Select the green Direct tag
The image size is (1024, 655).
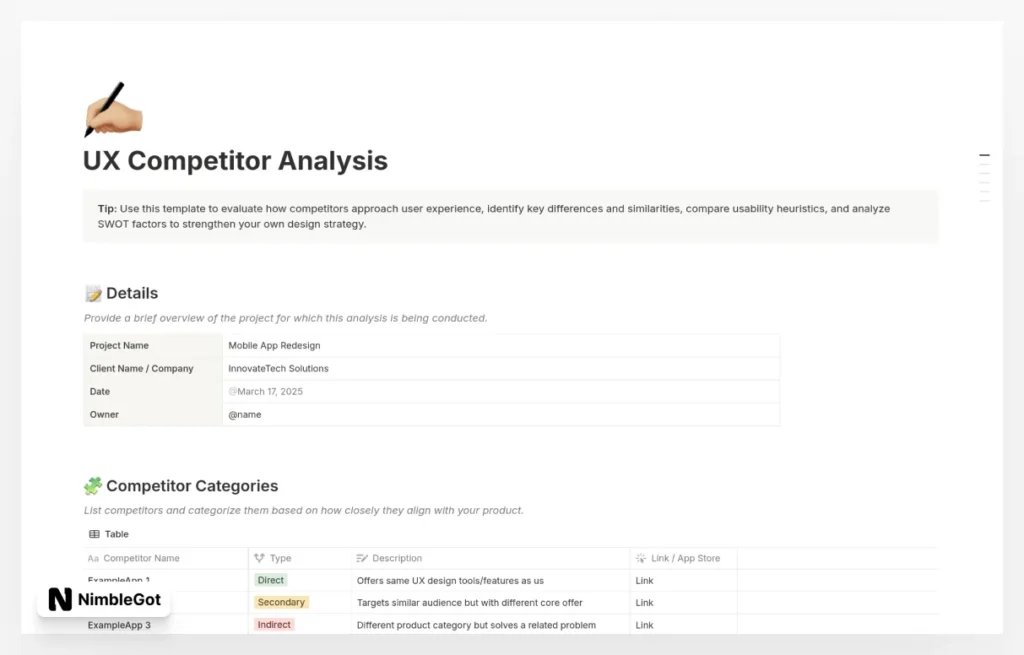270,580
